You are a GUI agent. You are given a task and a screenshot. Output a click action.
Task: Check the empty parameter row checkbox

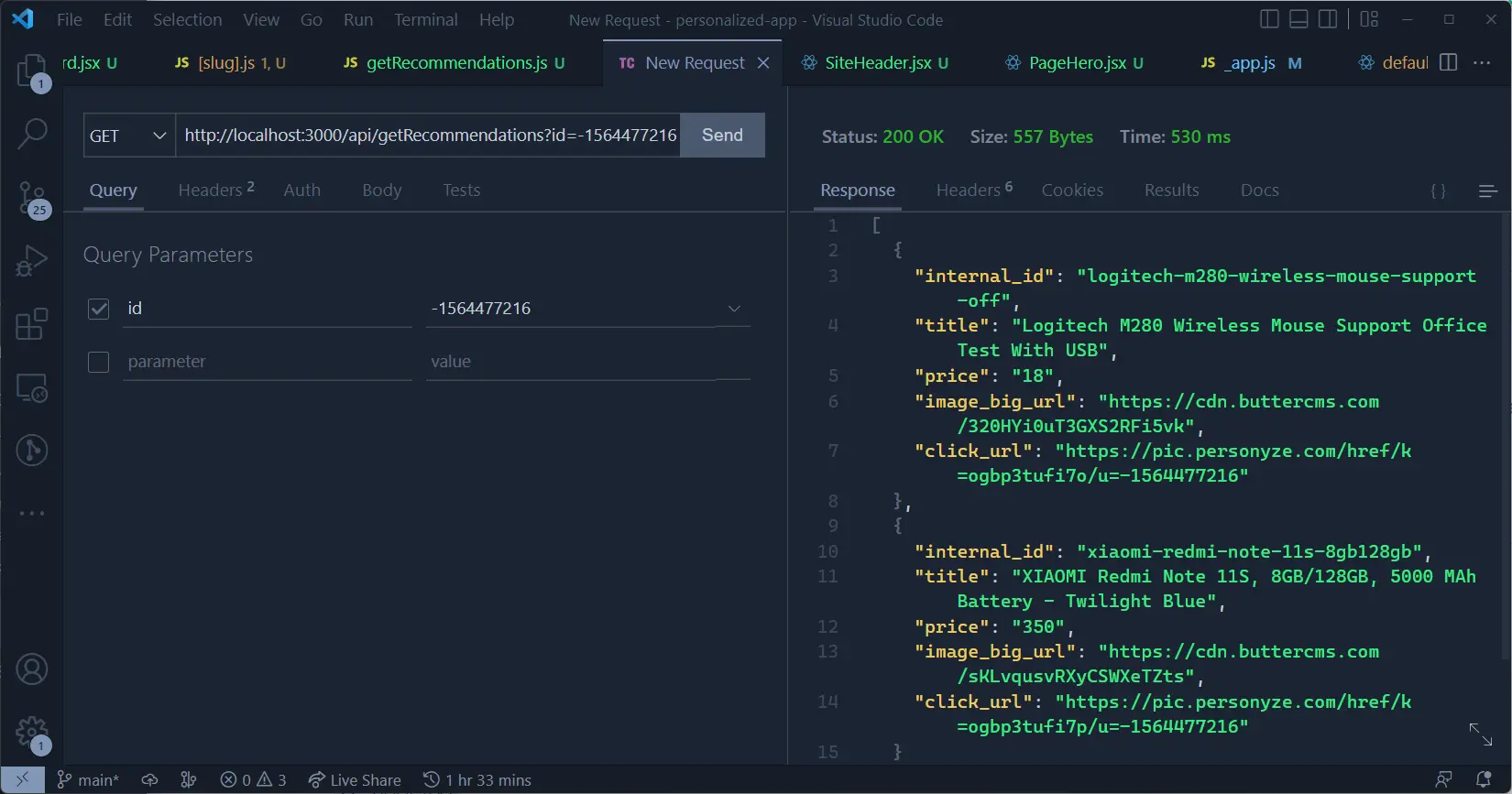coord(99,362)
